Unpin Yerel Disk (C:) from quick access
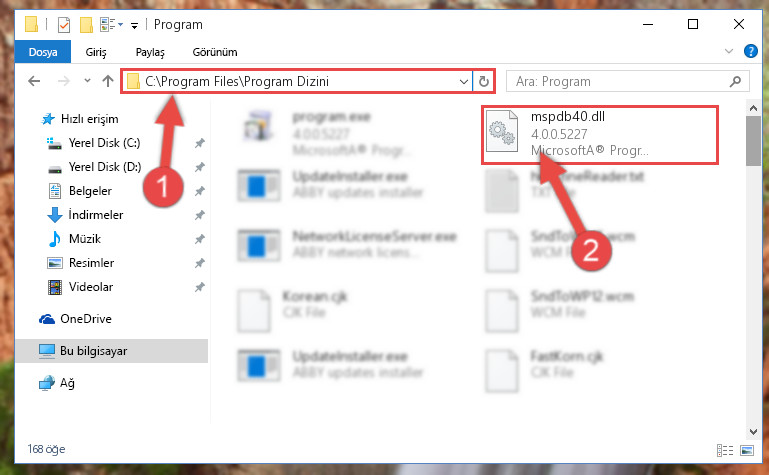This screenshot has height=475, width=769. 200,143
